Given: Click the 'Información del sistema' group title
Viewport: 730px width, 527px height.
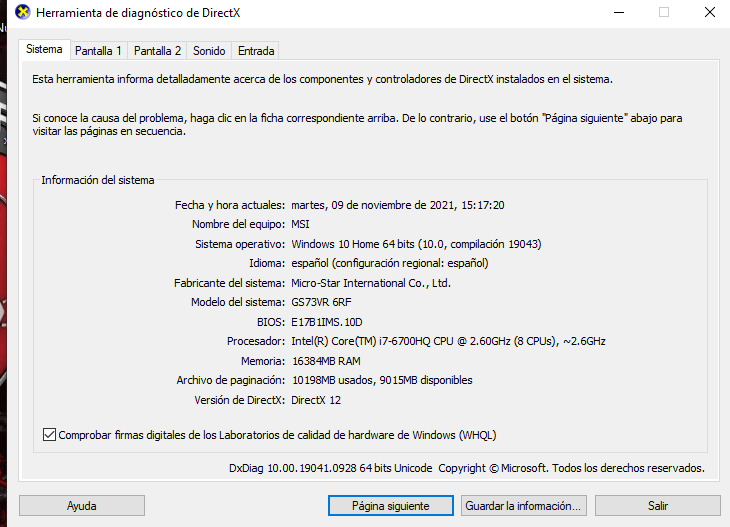Looking at the screenshot, I should tap(98, 180).
